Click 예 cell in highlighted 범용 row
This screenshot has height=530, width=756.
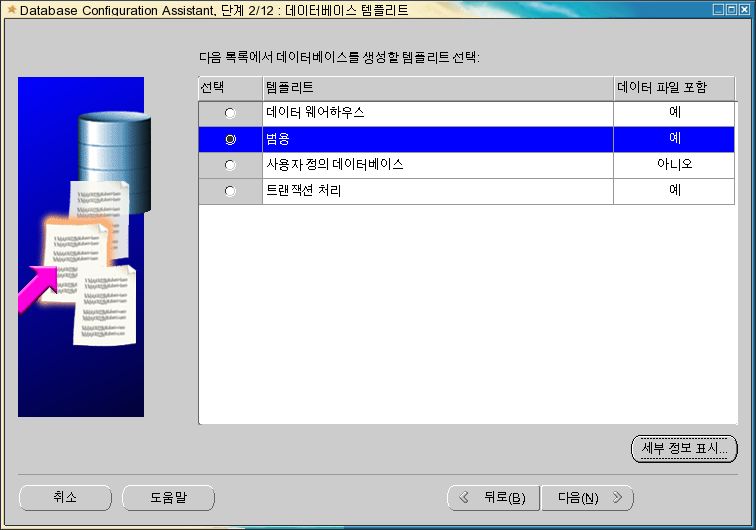point(674,139)
